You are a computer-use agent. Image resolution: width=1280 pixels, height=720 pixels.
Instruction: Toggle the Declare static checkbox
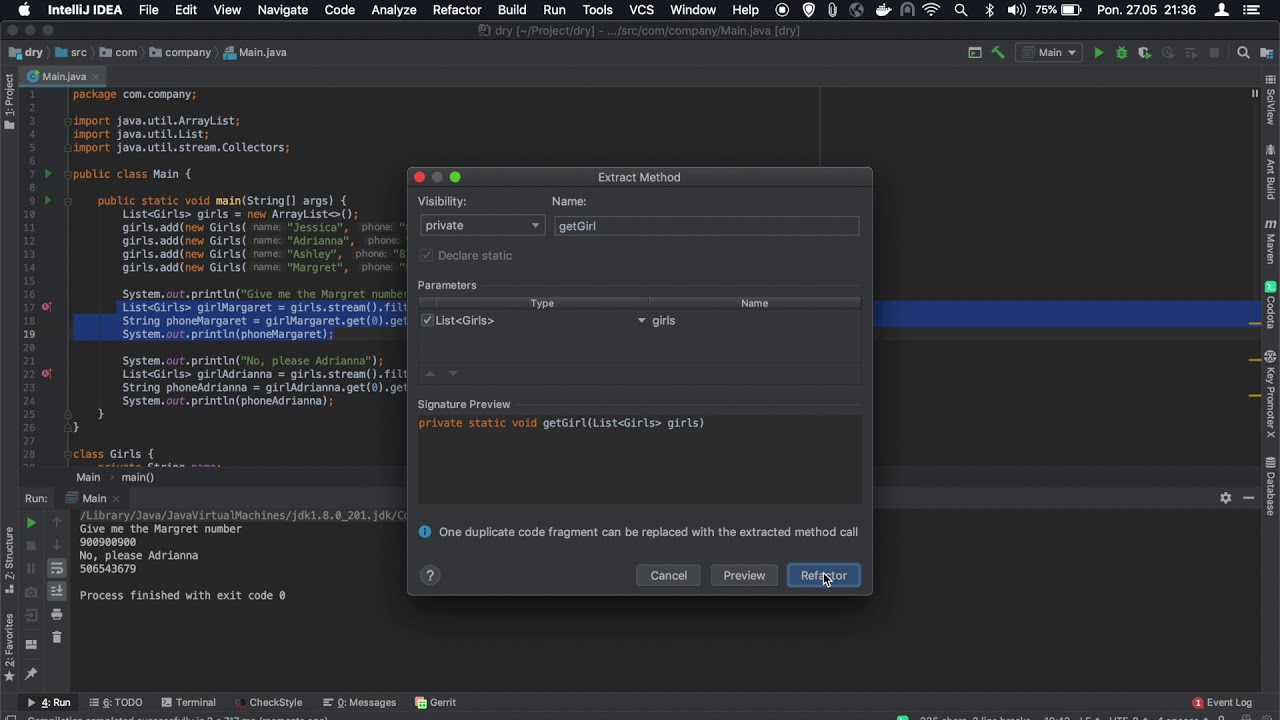428,255
